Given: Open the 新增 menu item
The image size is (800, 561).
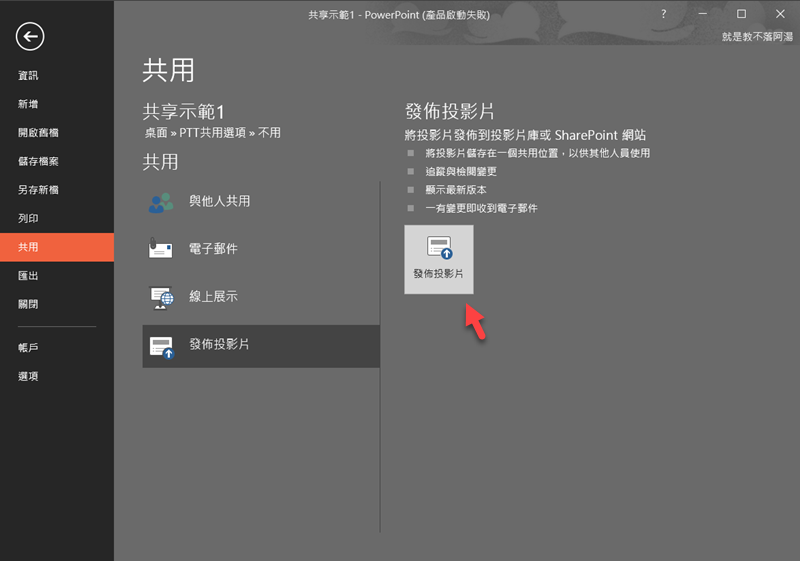Looking at the screenshot, I should (28, 104).
